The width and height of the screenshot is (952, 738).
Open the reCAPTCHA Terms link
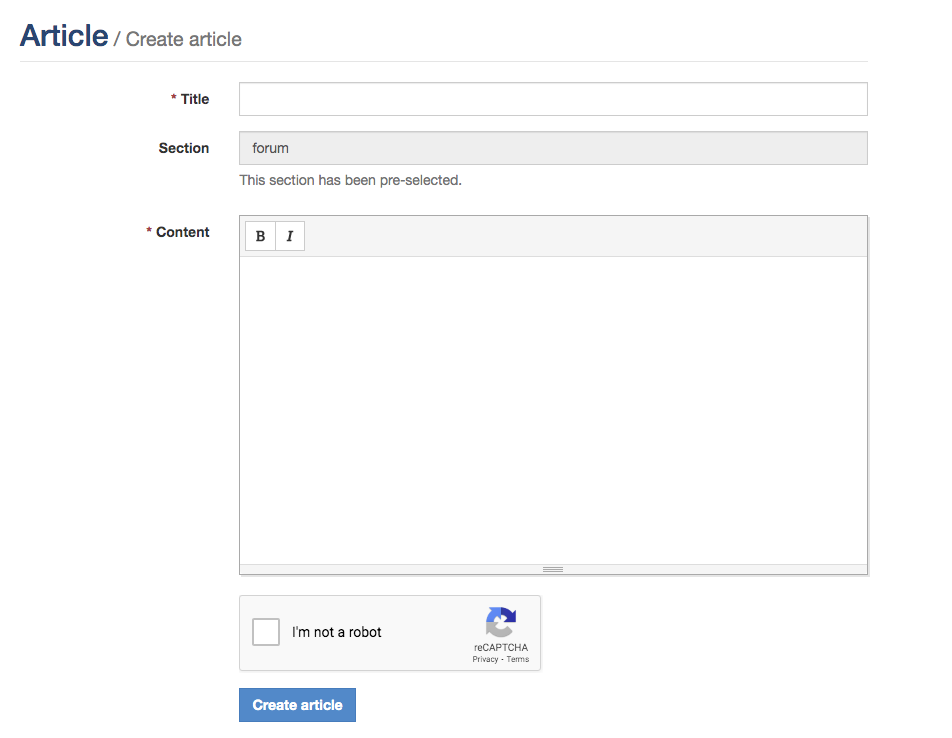(518, 660)
